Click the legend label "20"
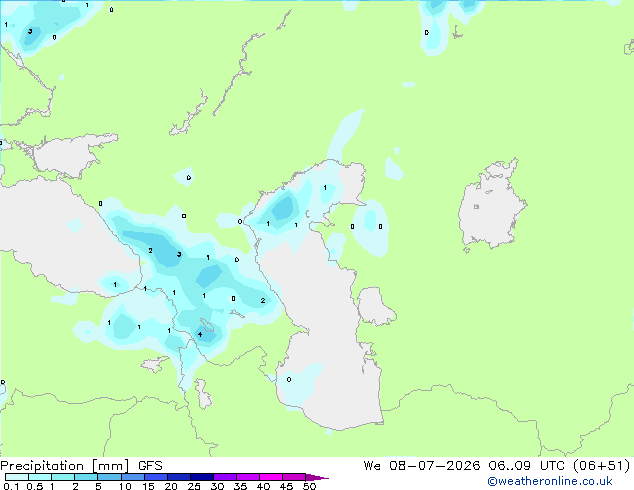The width and height of the screenshot is (634, 490). click(x=171, y=486)
